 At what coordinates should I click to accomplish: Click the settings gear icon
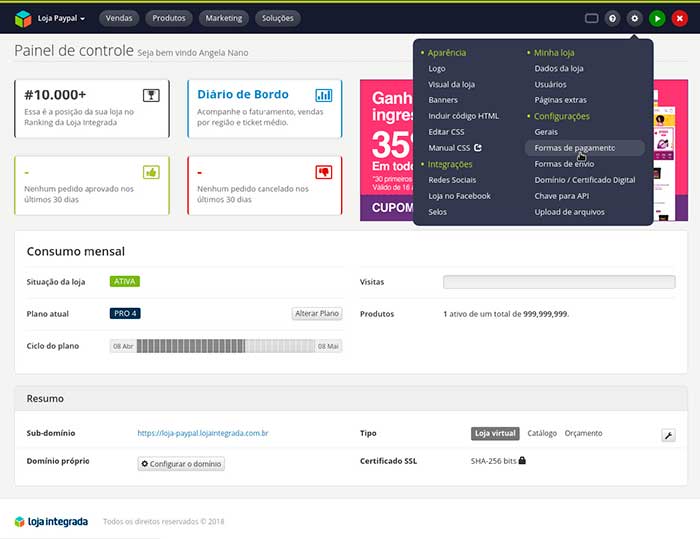click(x=634, y=18)
